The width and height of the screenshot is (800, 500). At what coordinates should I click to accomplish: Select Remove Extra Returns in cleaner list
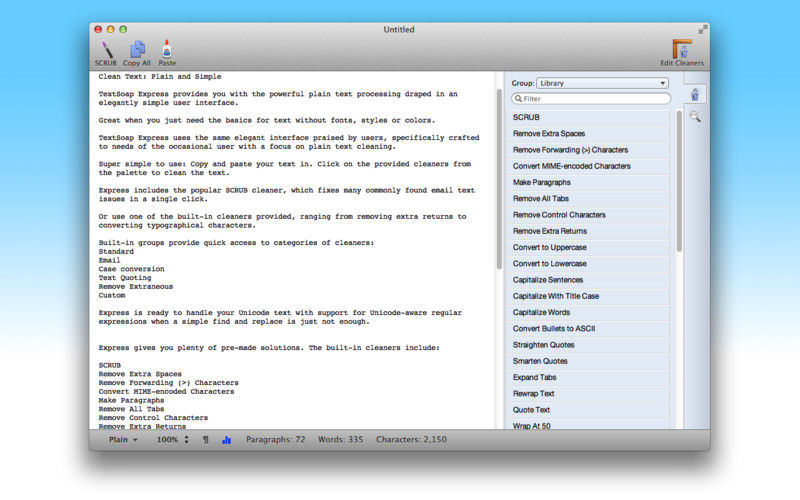590,231
